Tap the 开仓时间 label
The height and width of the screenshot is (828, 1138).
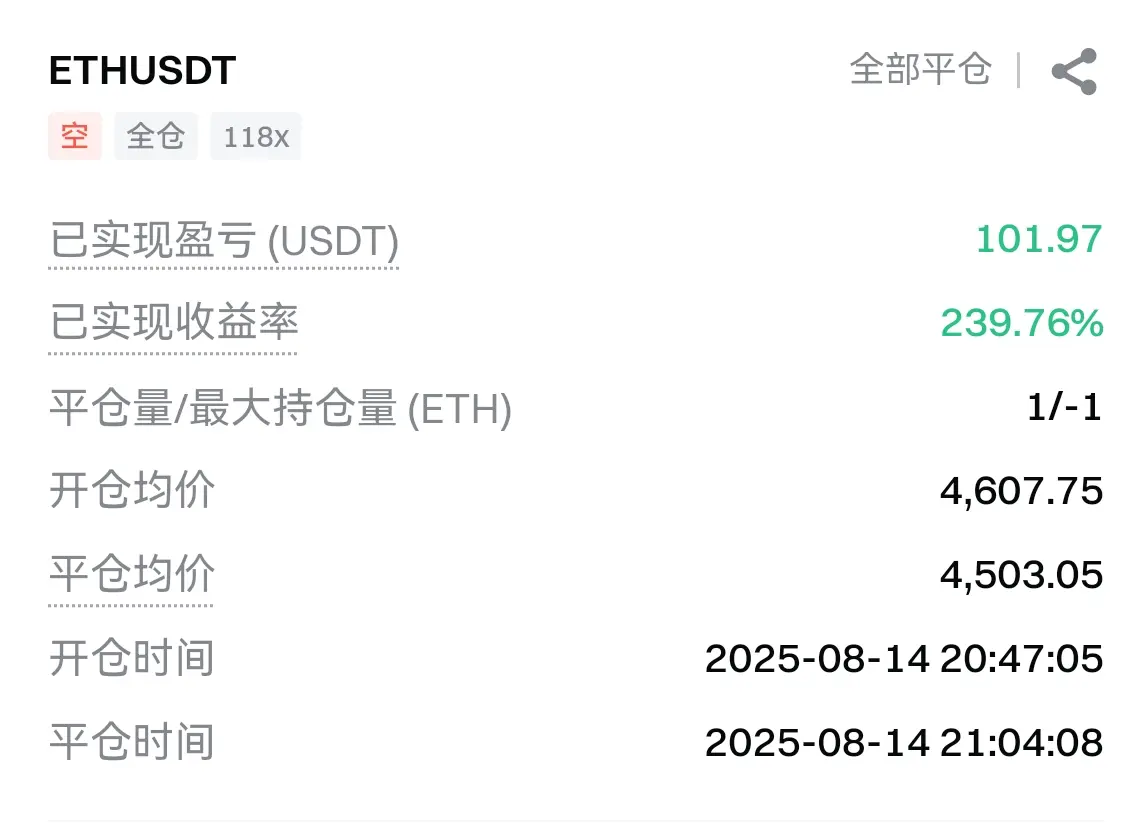[x=131, y=658]
